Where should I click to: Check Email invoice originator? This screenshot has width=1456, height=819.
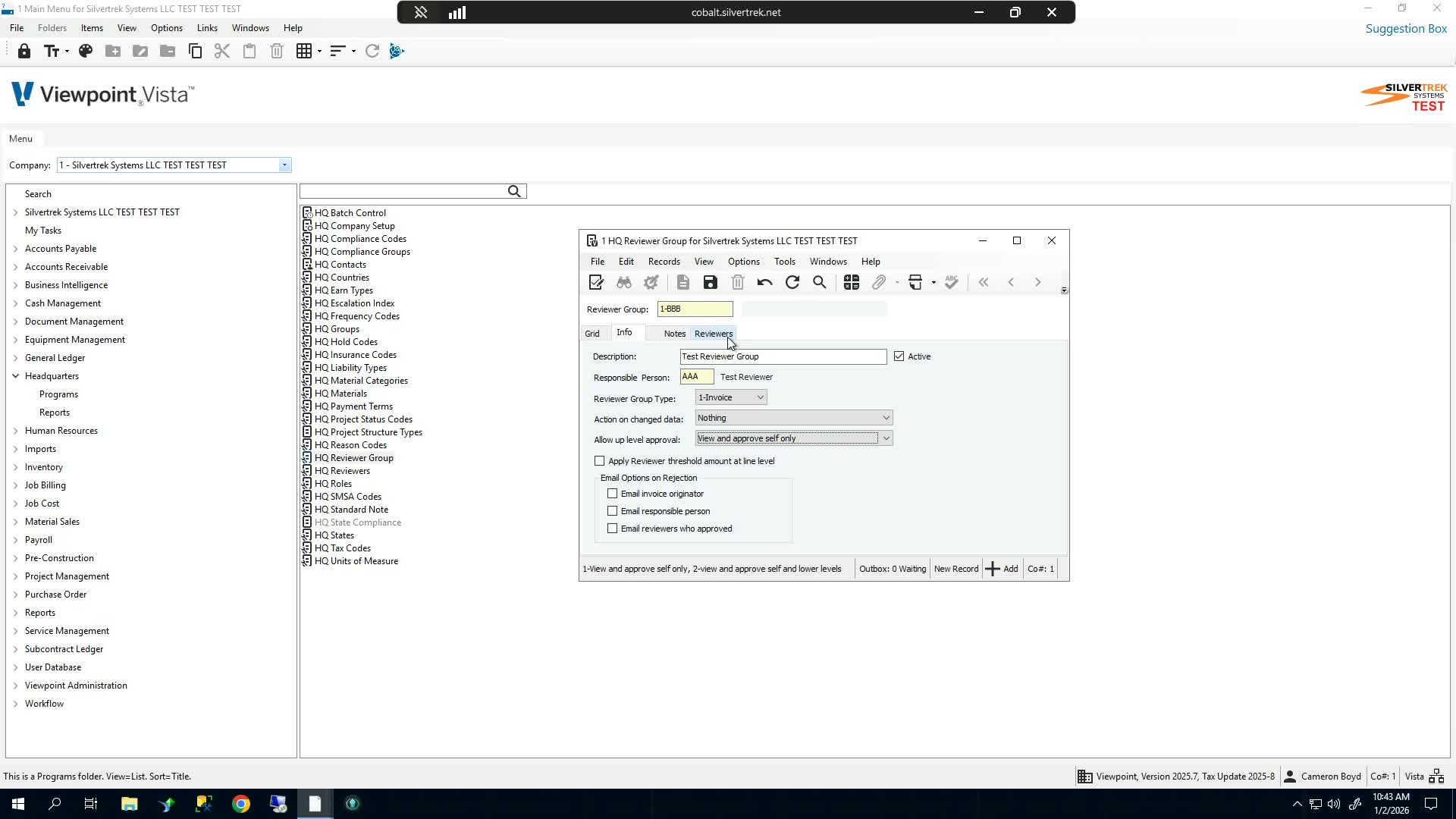click(x=613, y=494)
